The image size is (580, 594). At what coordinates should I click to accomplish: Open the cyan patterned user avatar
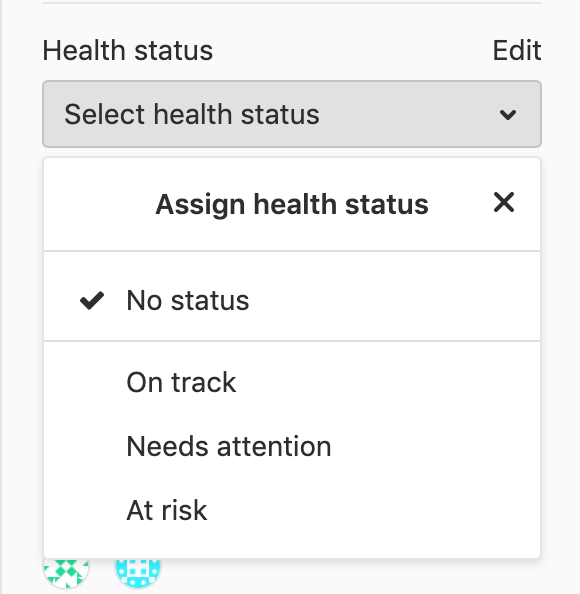coord(138,570)
